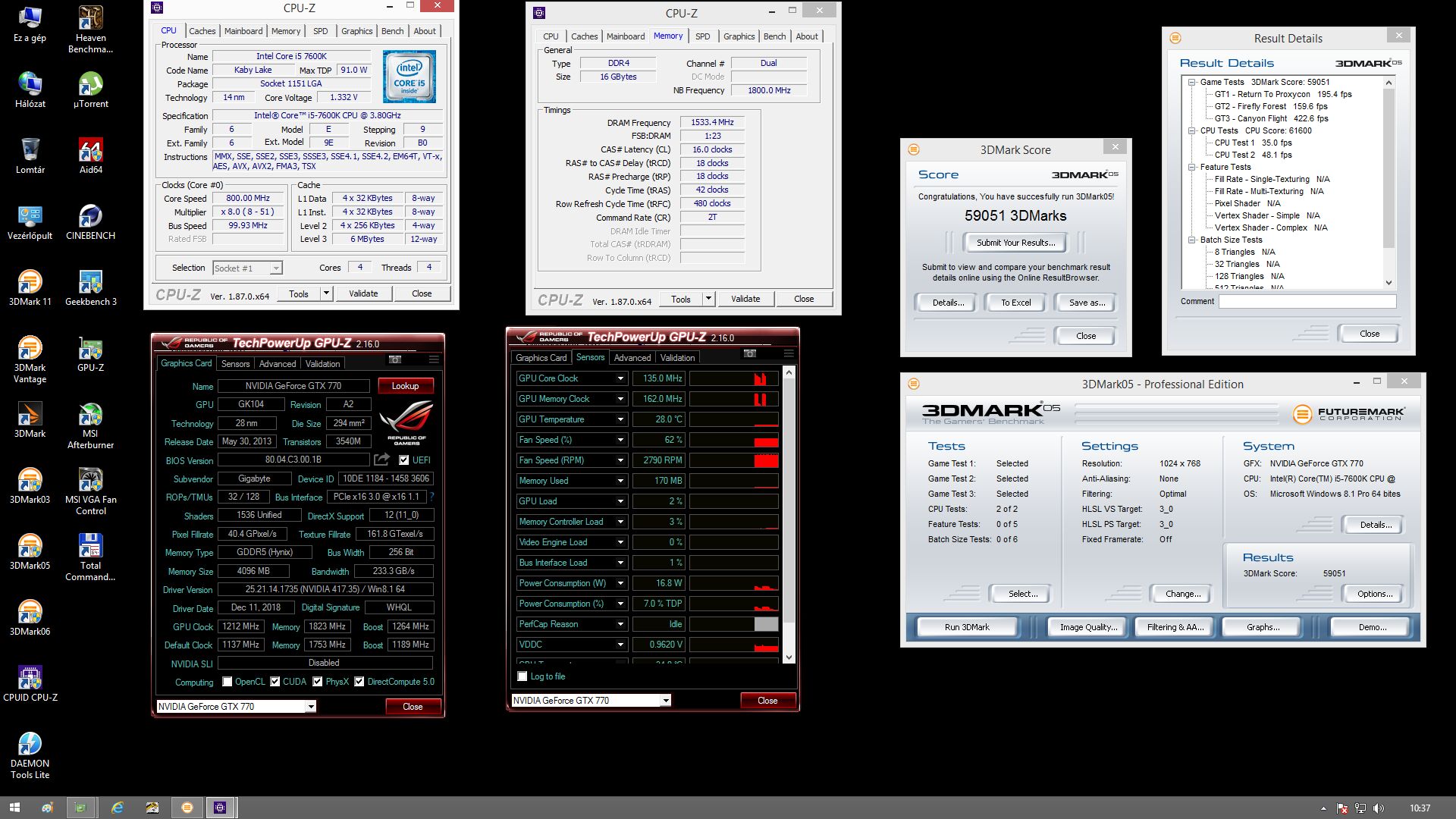Viewport: 1456px width, 819px height.
Task: Click the PCIe bus interface question mark
Action: (x=431, y=497)
